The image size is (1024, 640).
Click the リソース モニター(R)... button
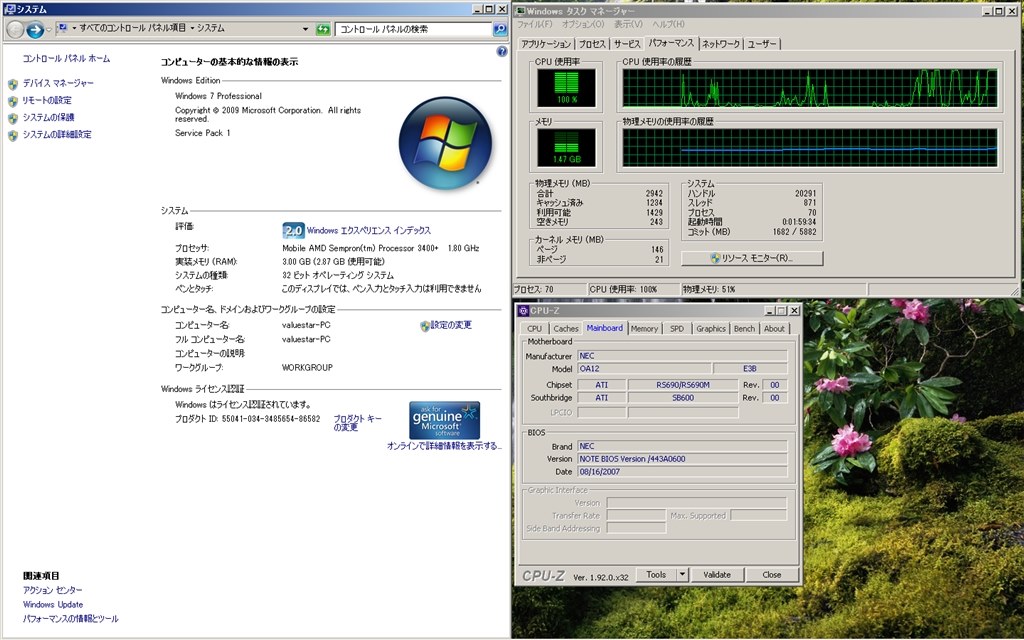click(752, 259)
